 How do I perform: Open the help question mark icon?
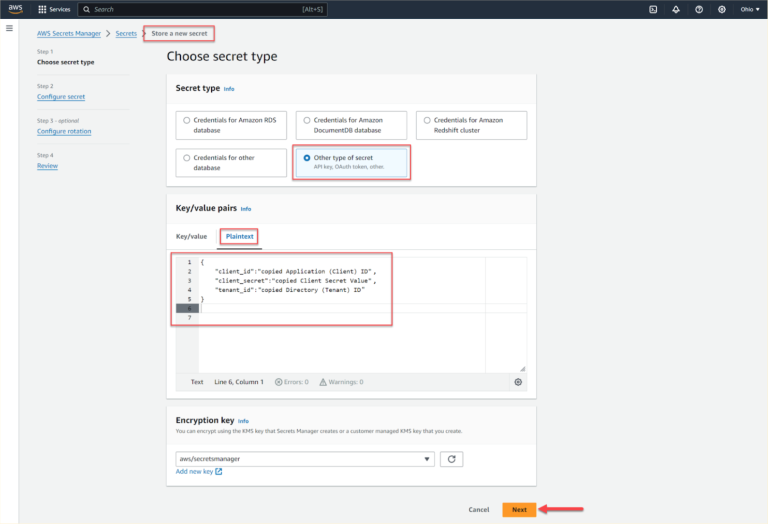pos(698,9)
